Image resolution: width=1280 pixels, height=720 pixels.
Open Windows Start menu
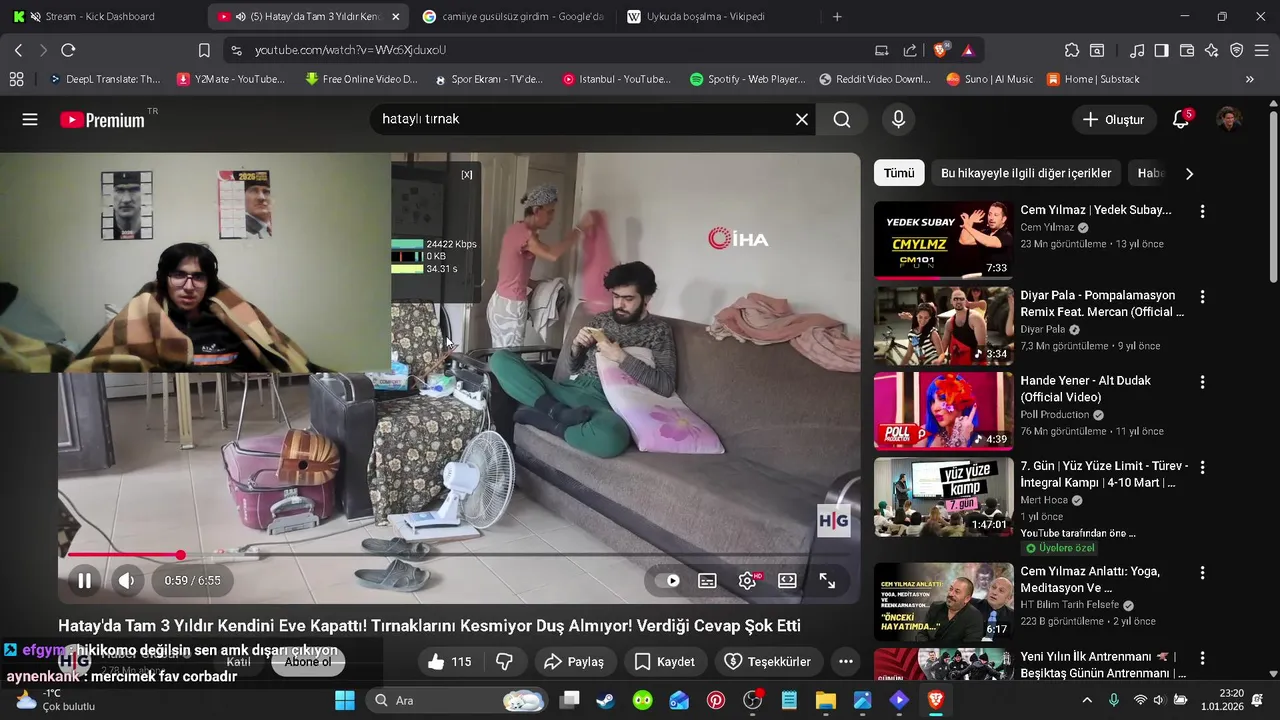coord(344,700)
